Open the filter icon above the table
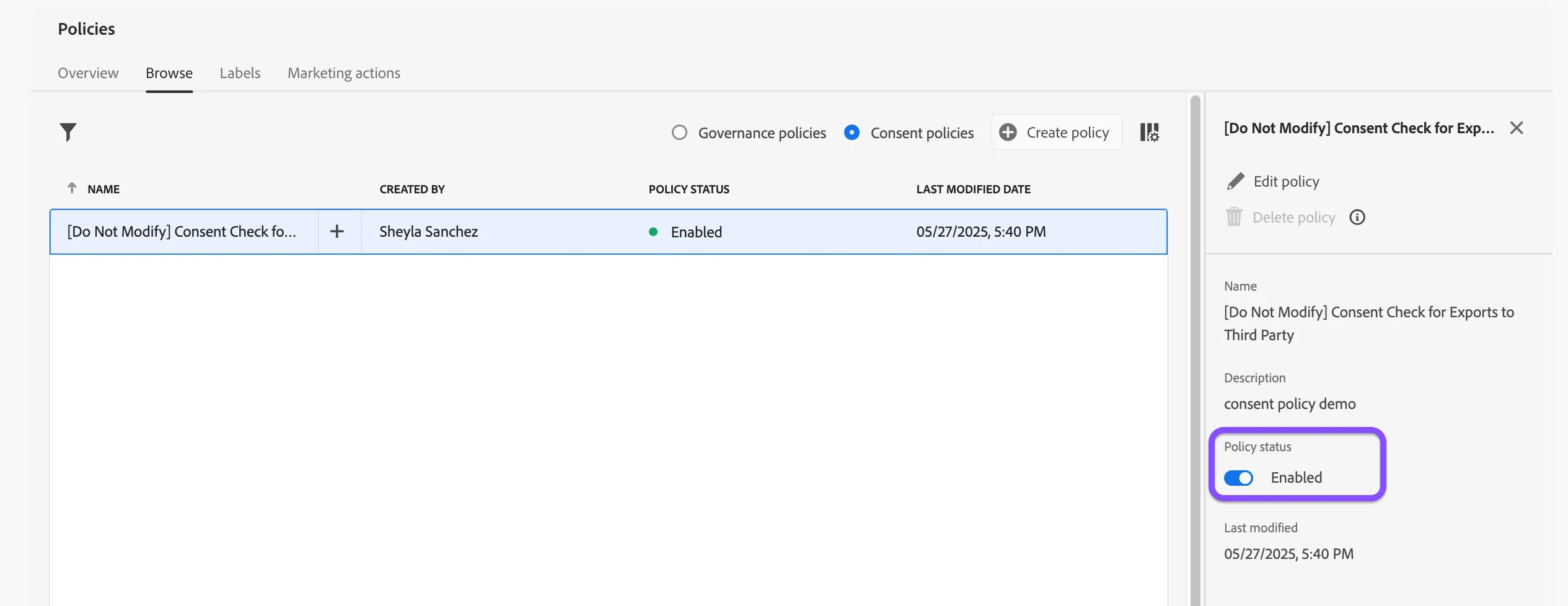This screenshot has width=1568, height=606. tap(68, 132)
